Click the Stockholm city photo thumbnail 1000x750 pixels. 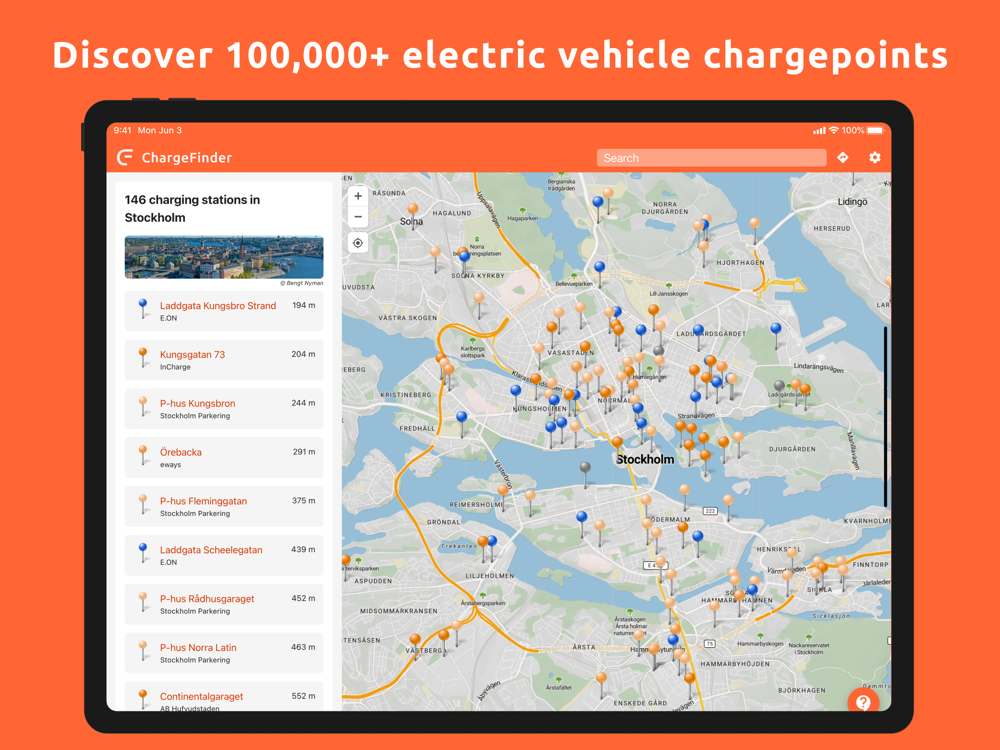pos(224,257)
